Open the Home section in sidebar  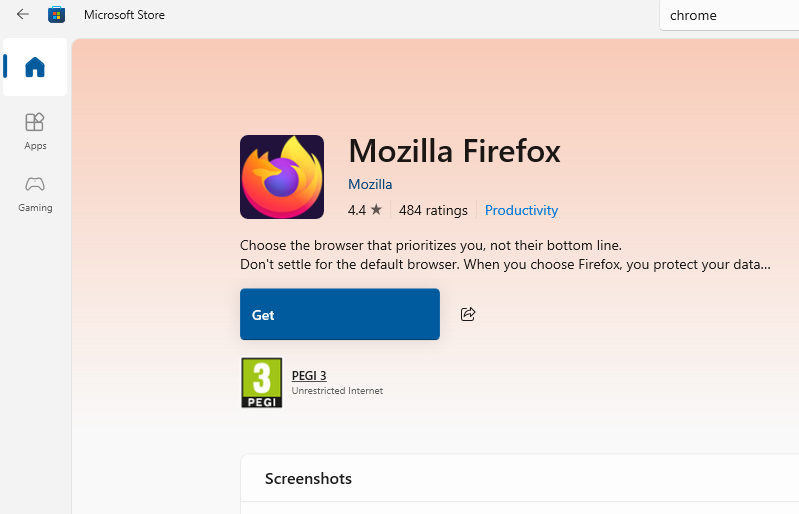(x=35, y=67)
